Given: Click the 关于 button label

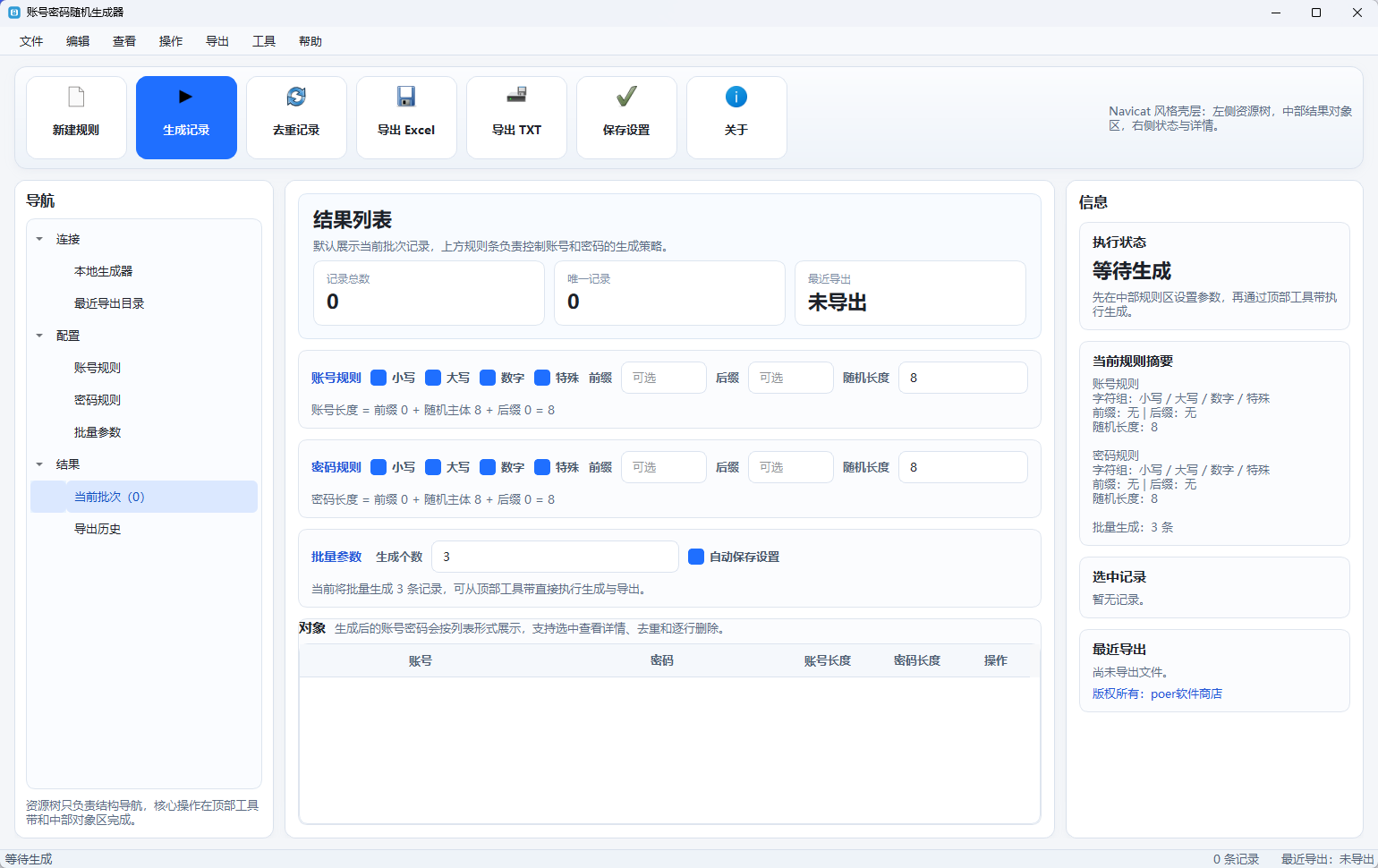Looking at the screenshot, I should point(736,130).
